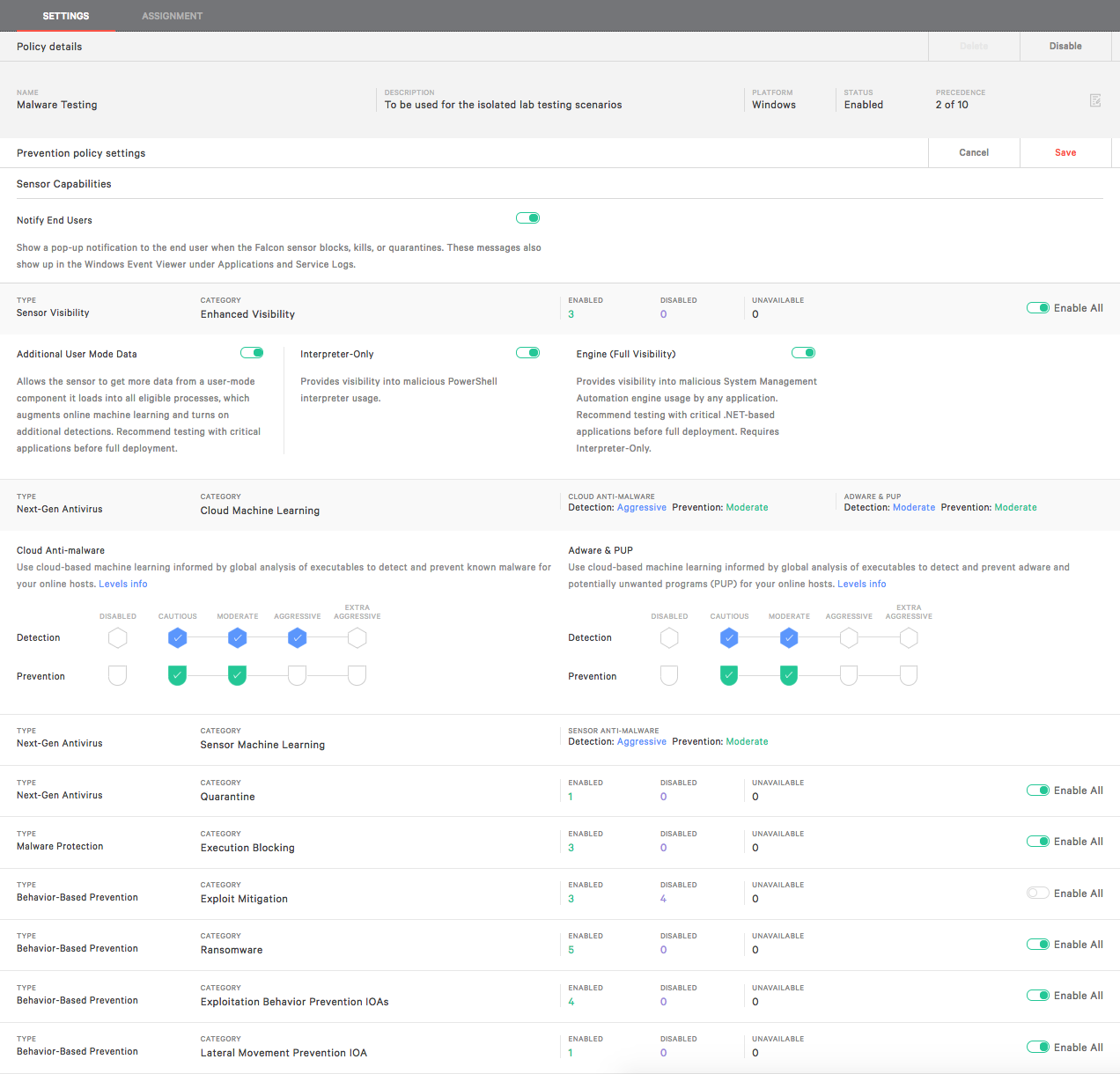Toggle Enable All for Ransomware
1120x1074 pixels.
click(x=1038, y=945)
